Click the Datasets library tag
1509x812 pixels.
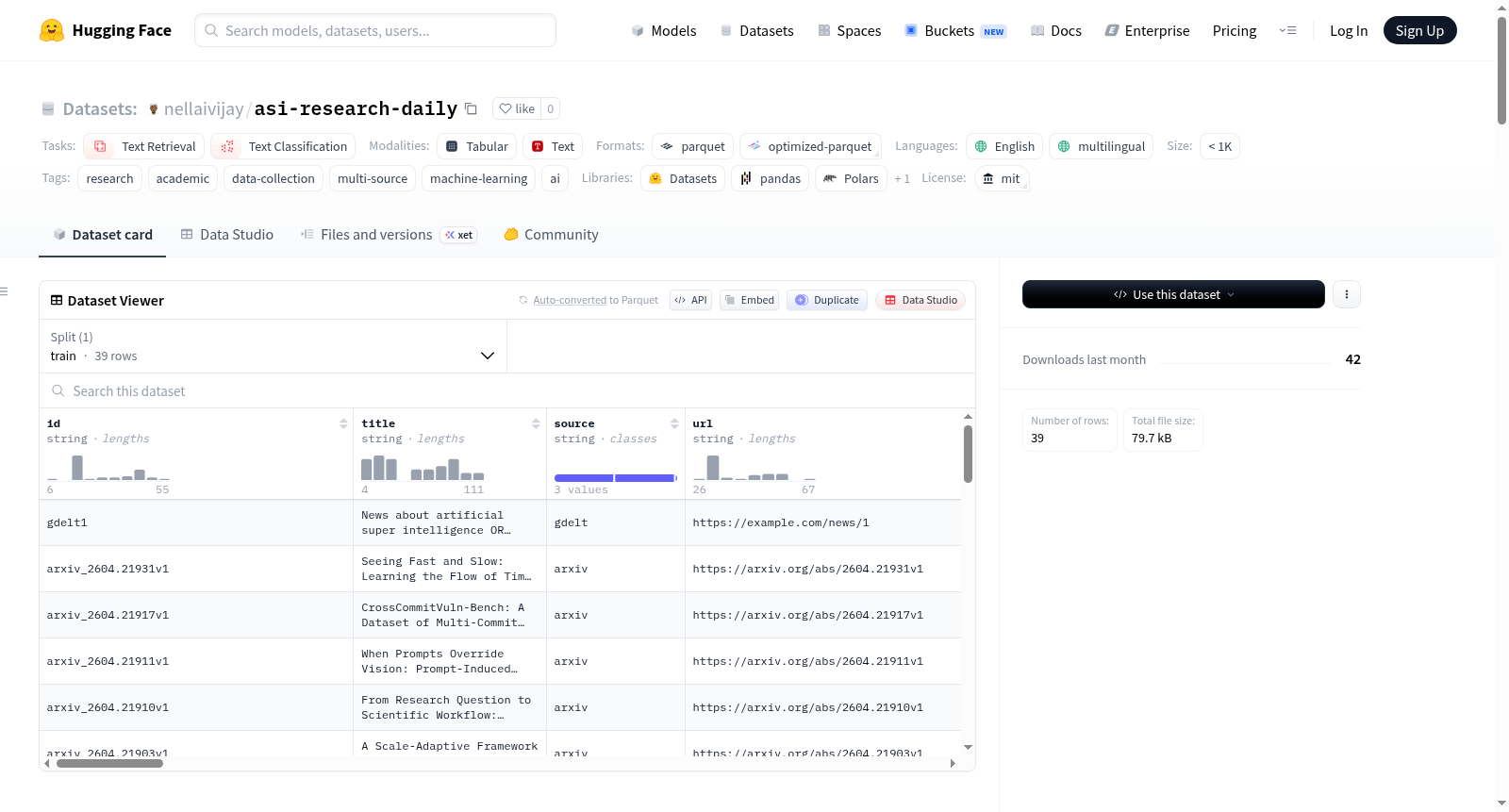[x=683, y=178]
